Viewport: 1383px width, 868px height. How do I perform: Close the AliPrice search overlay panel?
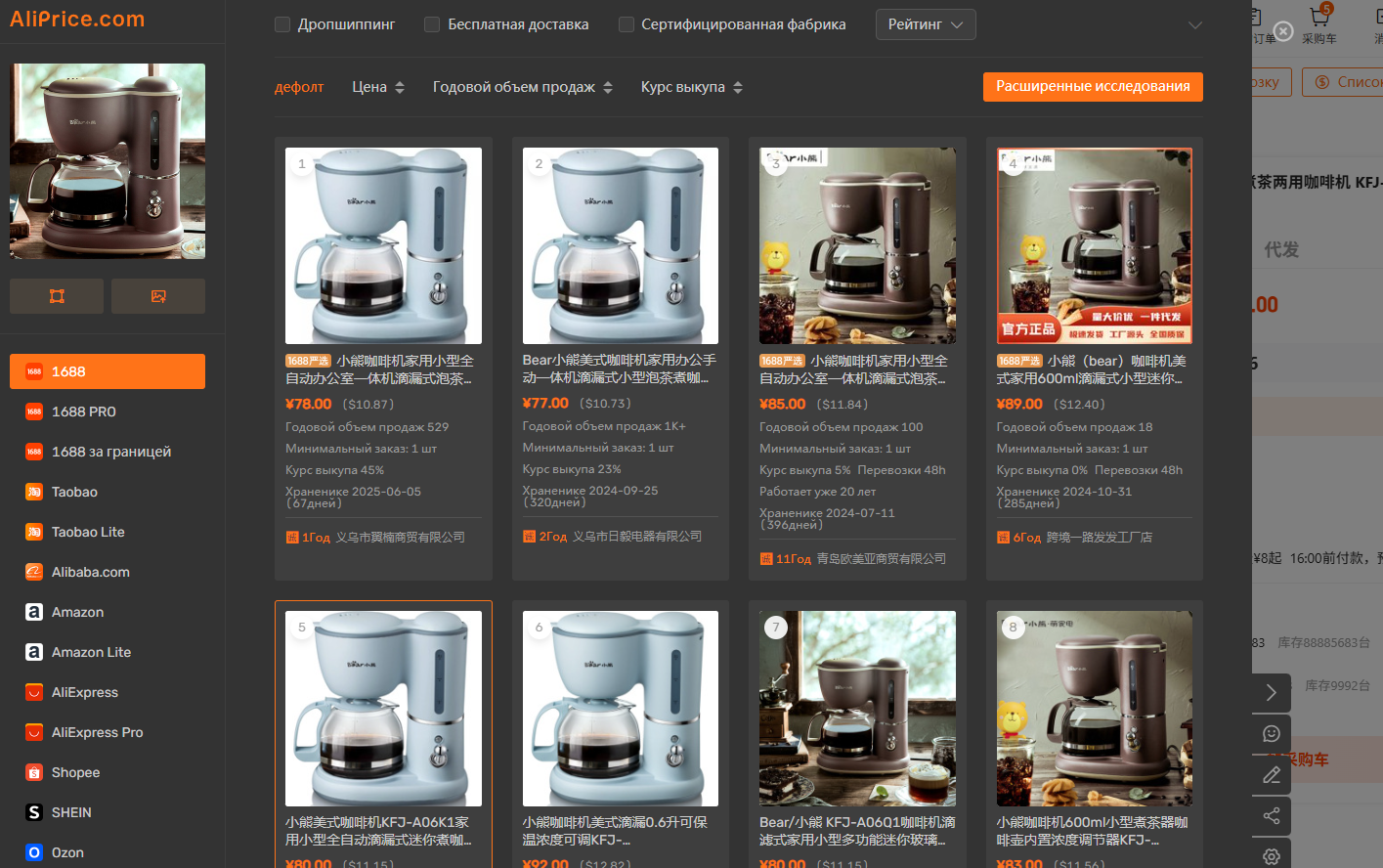(1283, 31)
